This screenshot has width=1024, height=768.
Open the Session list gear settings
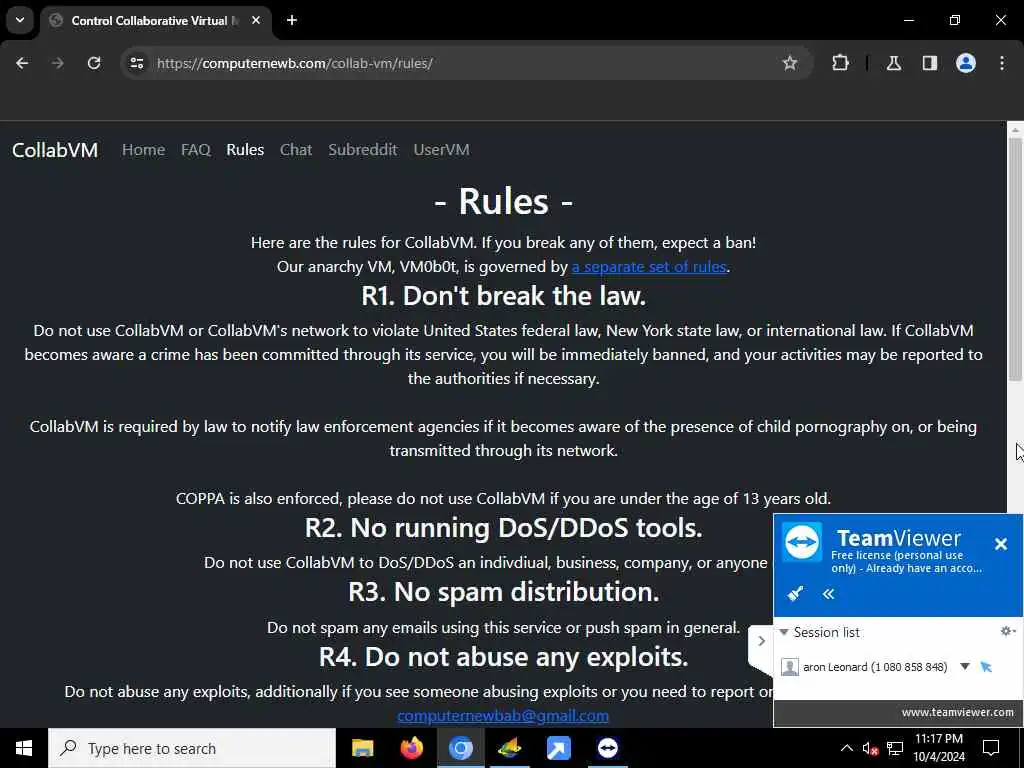[x=1008, y=631]
